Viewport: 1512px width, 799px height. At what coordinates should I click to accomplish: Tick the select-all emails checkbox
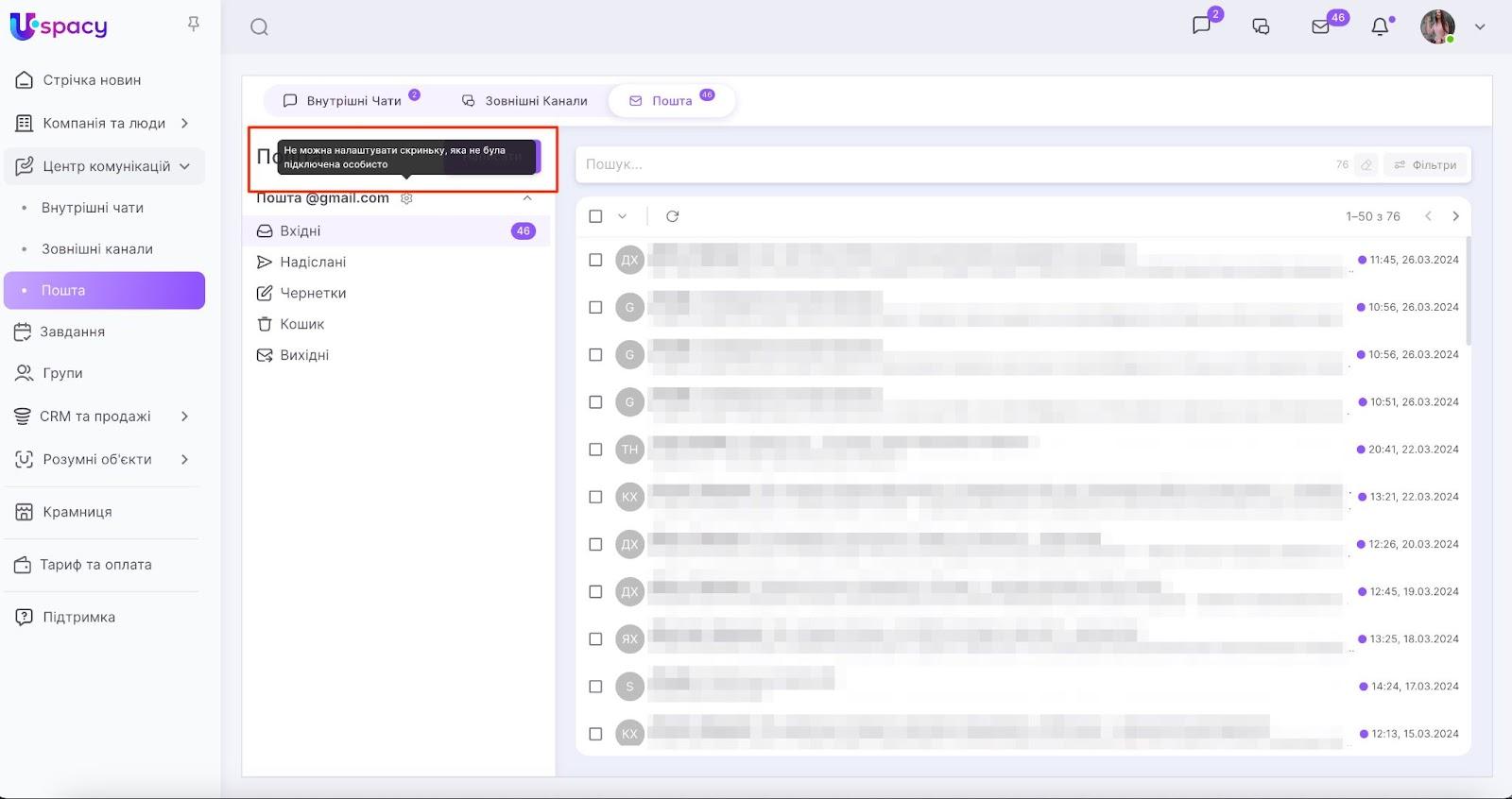595,216
